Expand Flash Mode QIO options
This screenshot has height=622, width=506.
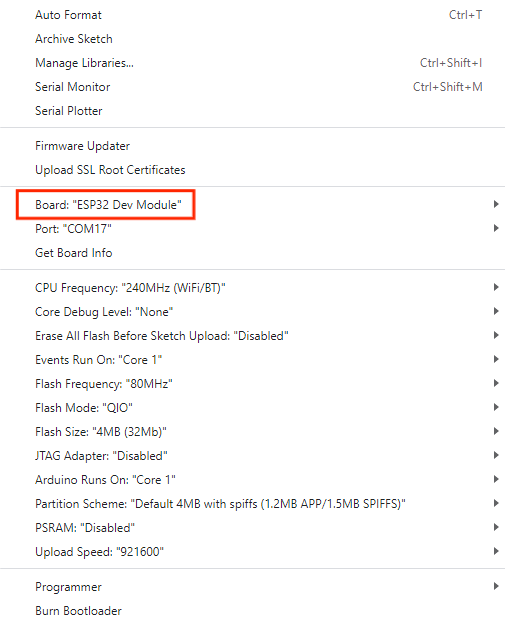253,408
